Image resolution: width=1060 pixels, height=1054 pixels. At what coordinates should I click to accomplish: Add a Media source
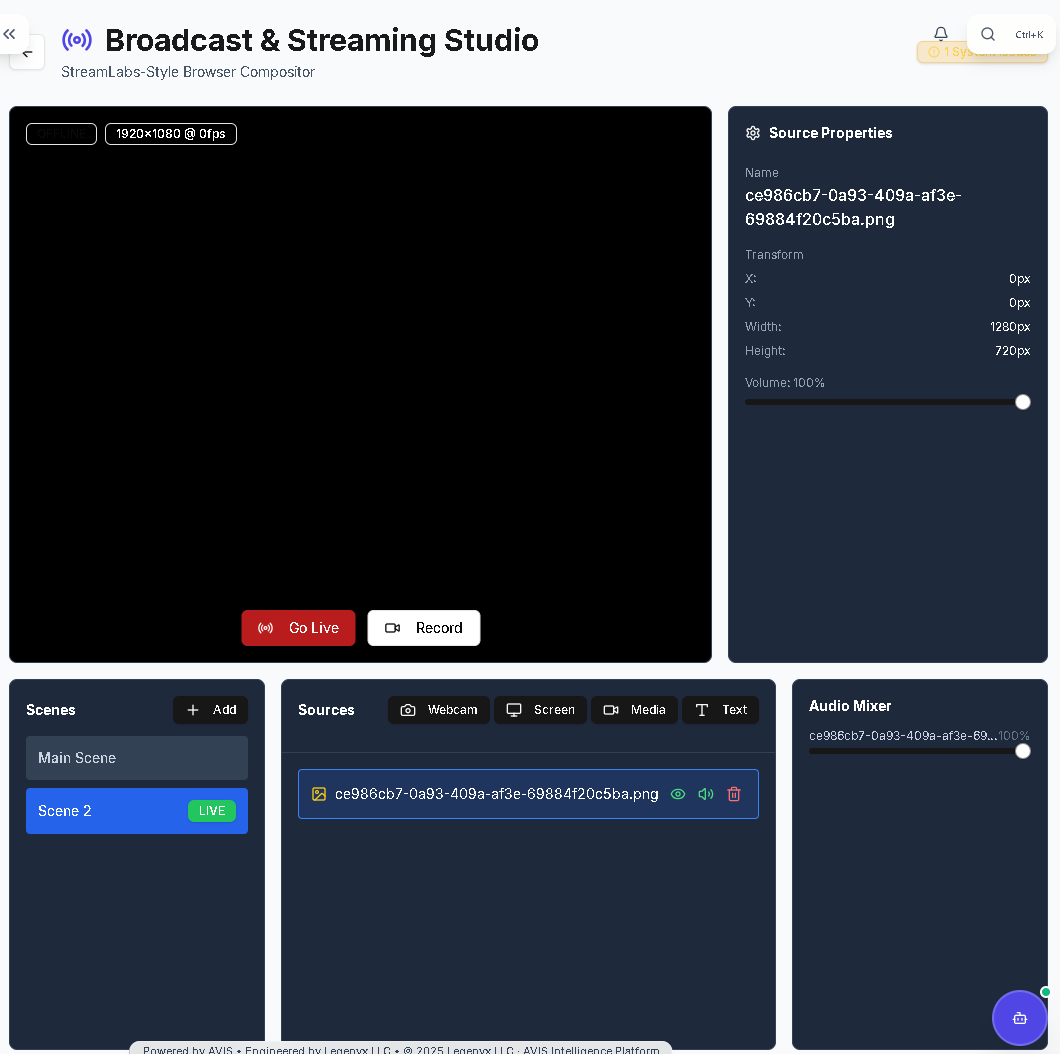[x=634, y=710]
